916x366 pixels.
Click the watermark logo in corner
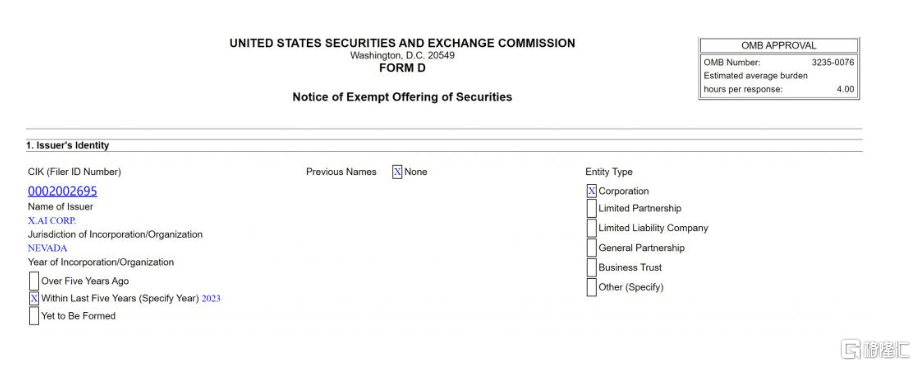[875, 350]
